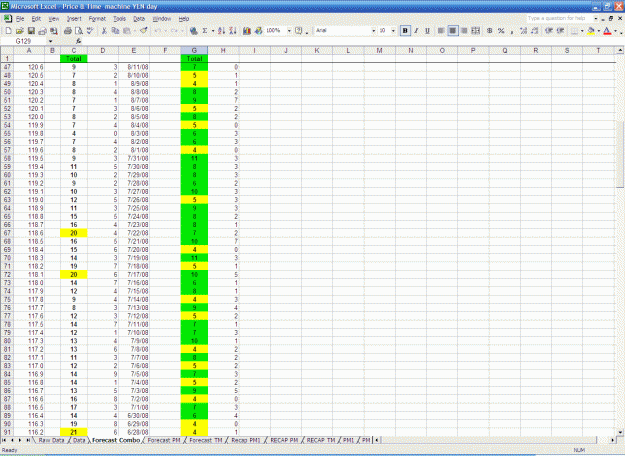Select column G header
The height and width of the screenshot is (456, 625).
click(194, 51)
